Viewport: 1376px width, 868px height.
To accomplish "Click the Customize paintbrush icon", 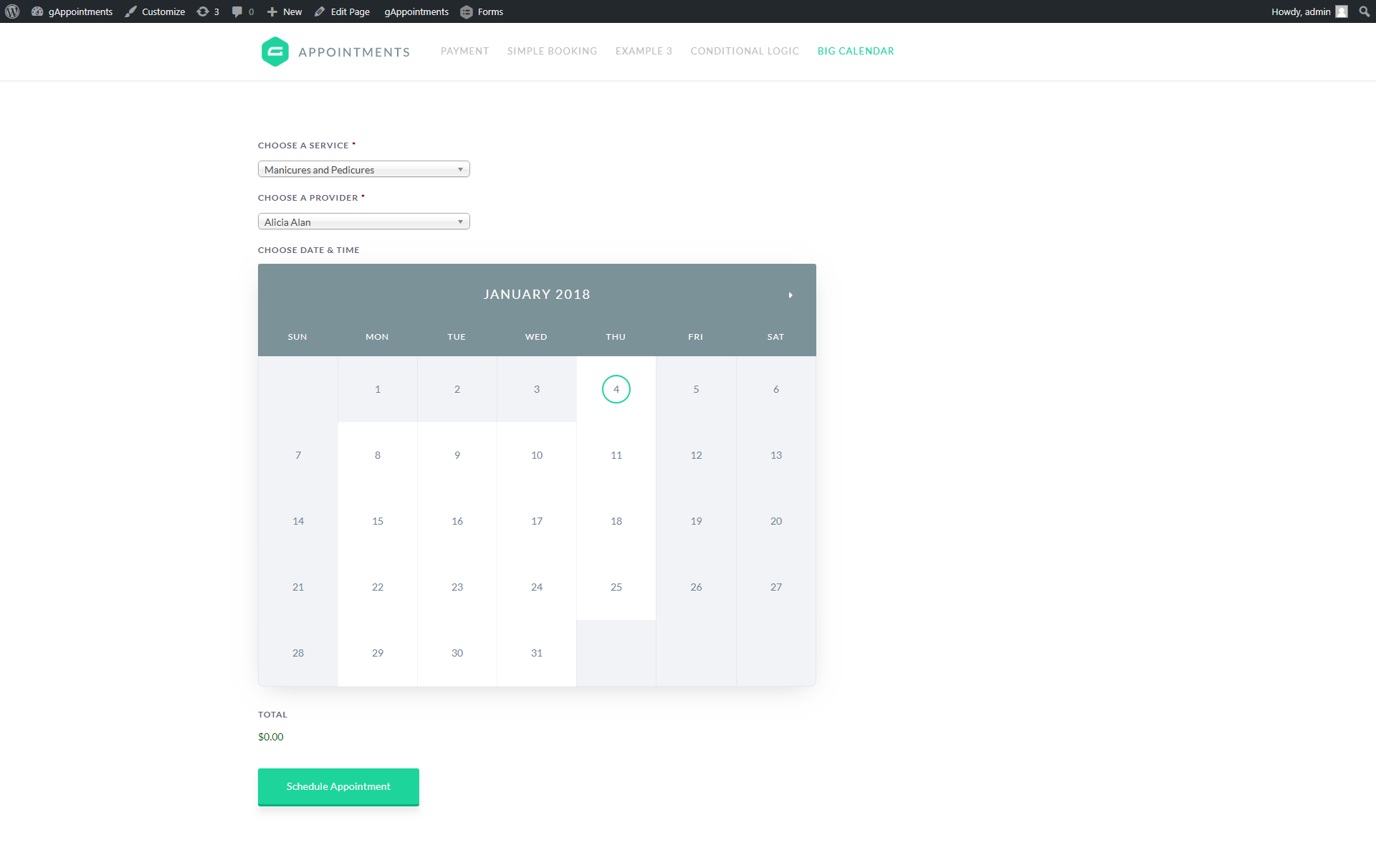I will [x=130, y=11].
